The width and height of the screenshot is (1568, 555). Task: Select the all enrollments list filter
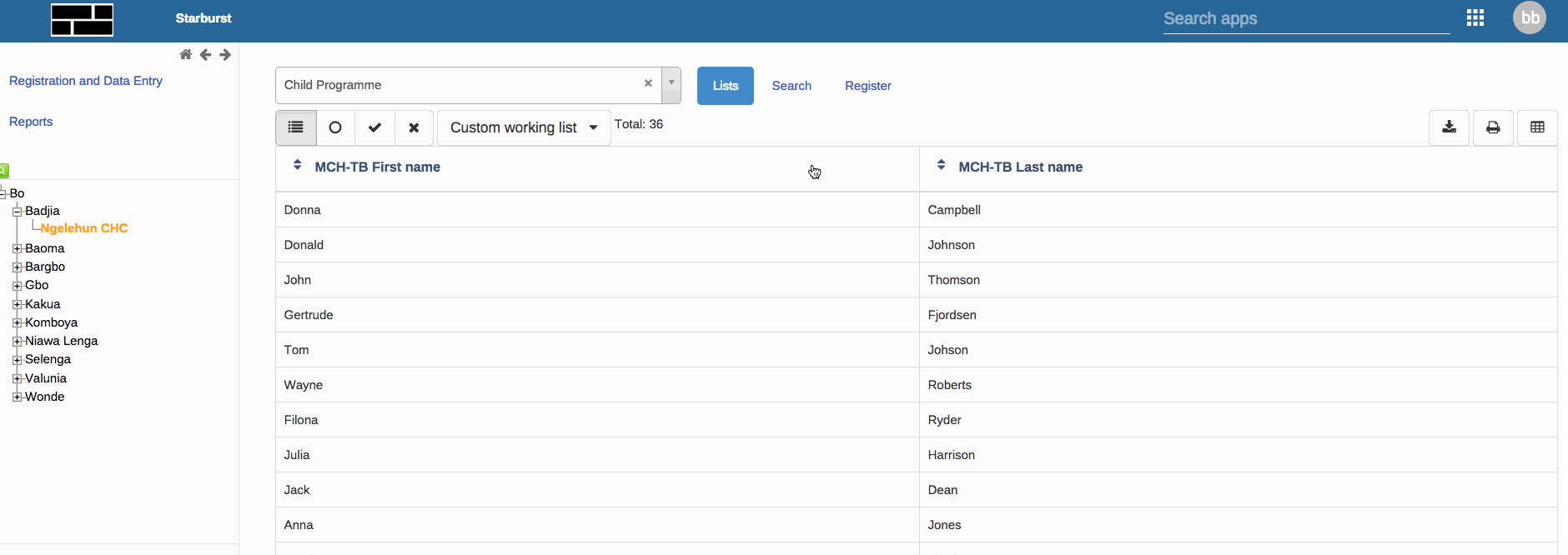pos(295,127)
